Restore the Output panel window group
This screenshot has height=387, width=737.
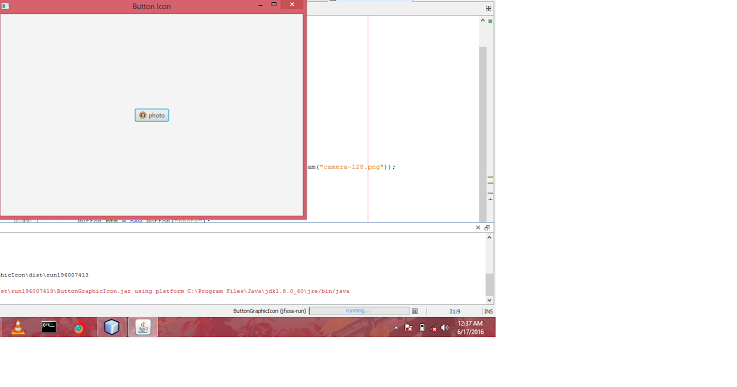click(487, 228)
